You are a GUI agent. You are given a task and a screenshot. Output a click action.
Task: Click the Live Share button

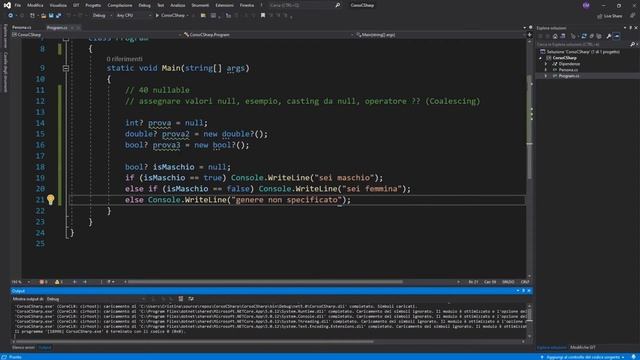tap(609, 16)
